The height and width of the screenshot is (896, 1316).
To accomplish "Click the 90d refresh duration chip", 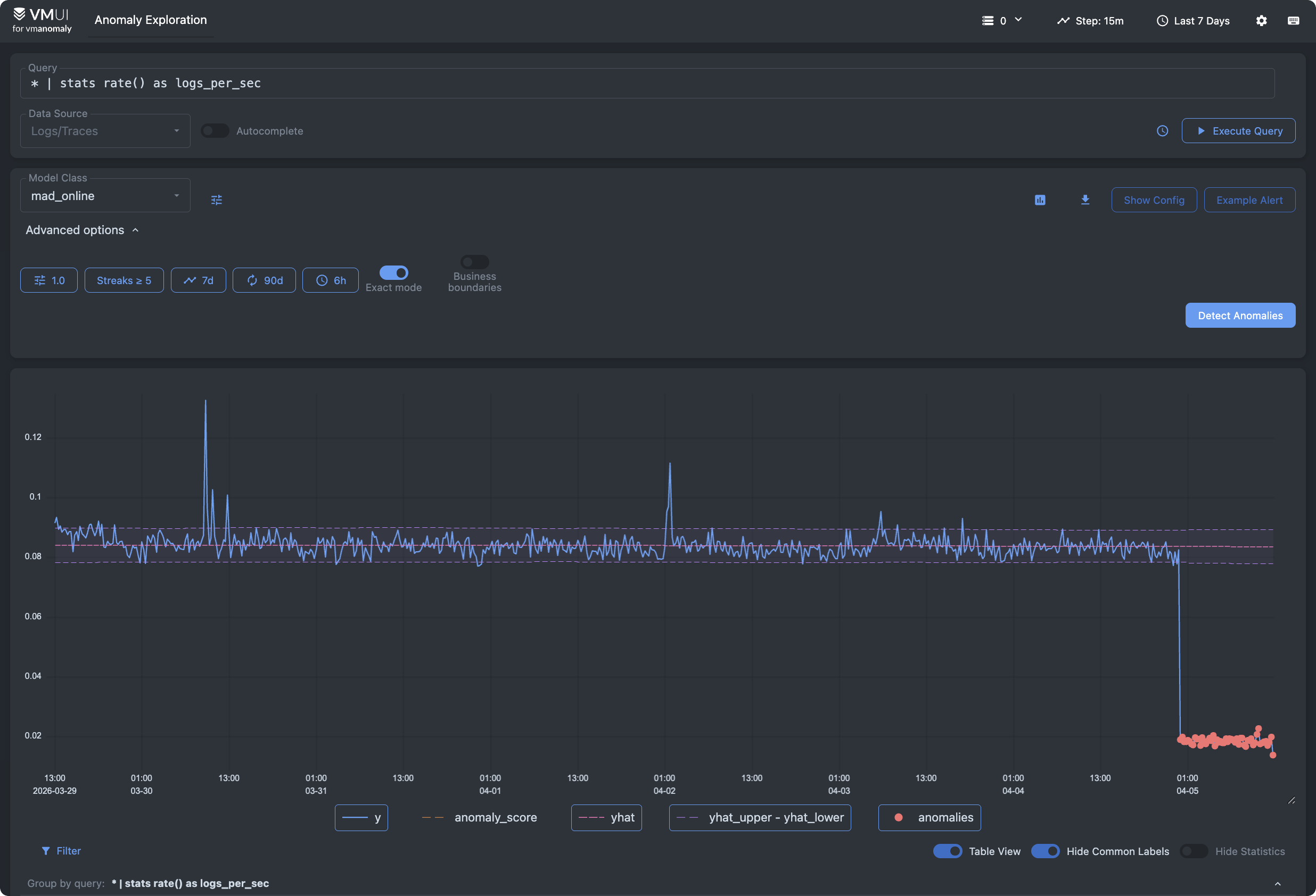I will (264, 280).
